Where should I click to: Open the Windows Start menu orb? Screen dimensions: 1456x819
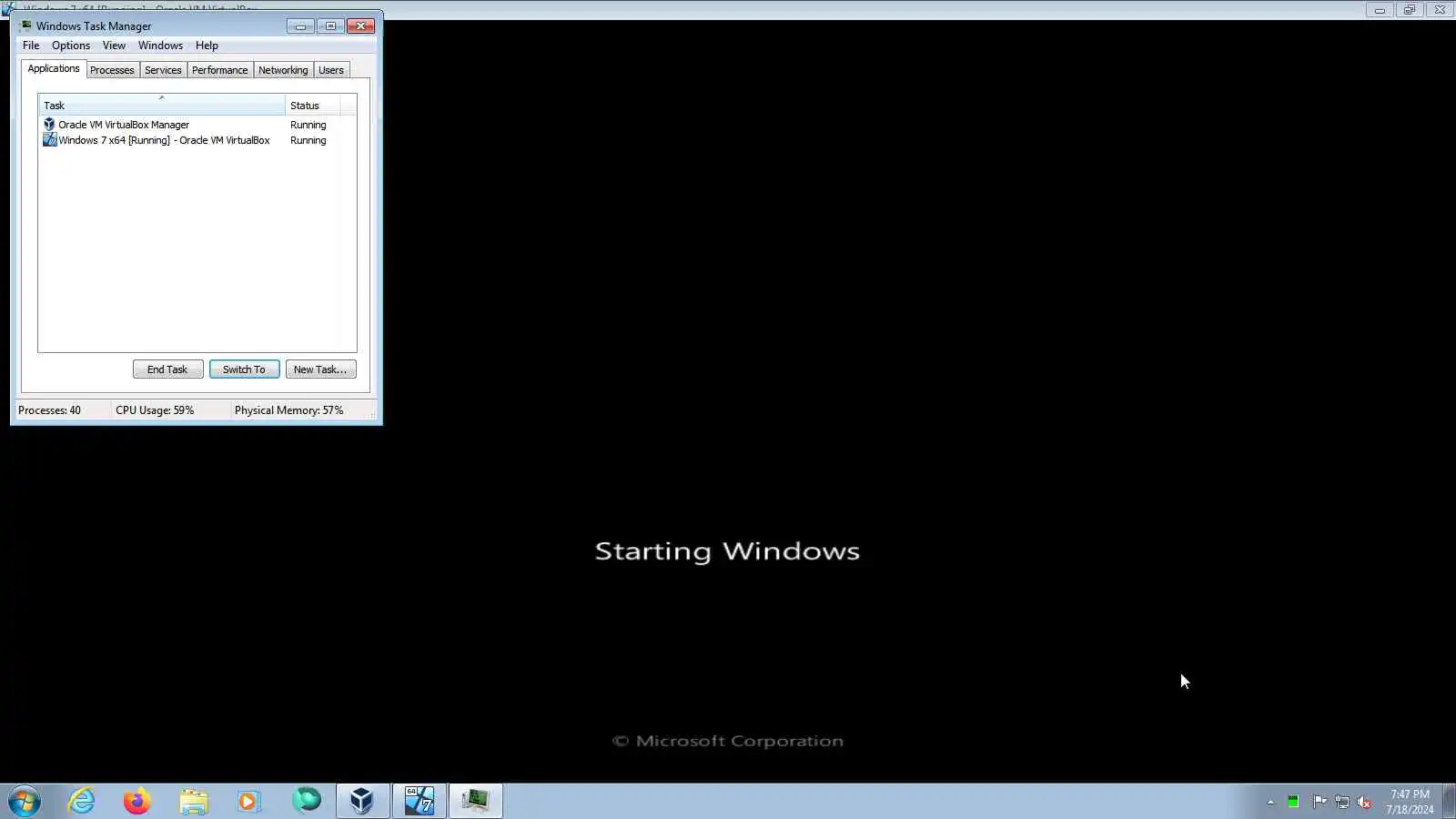coord(25,802)
